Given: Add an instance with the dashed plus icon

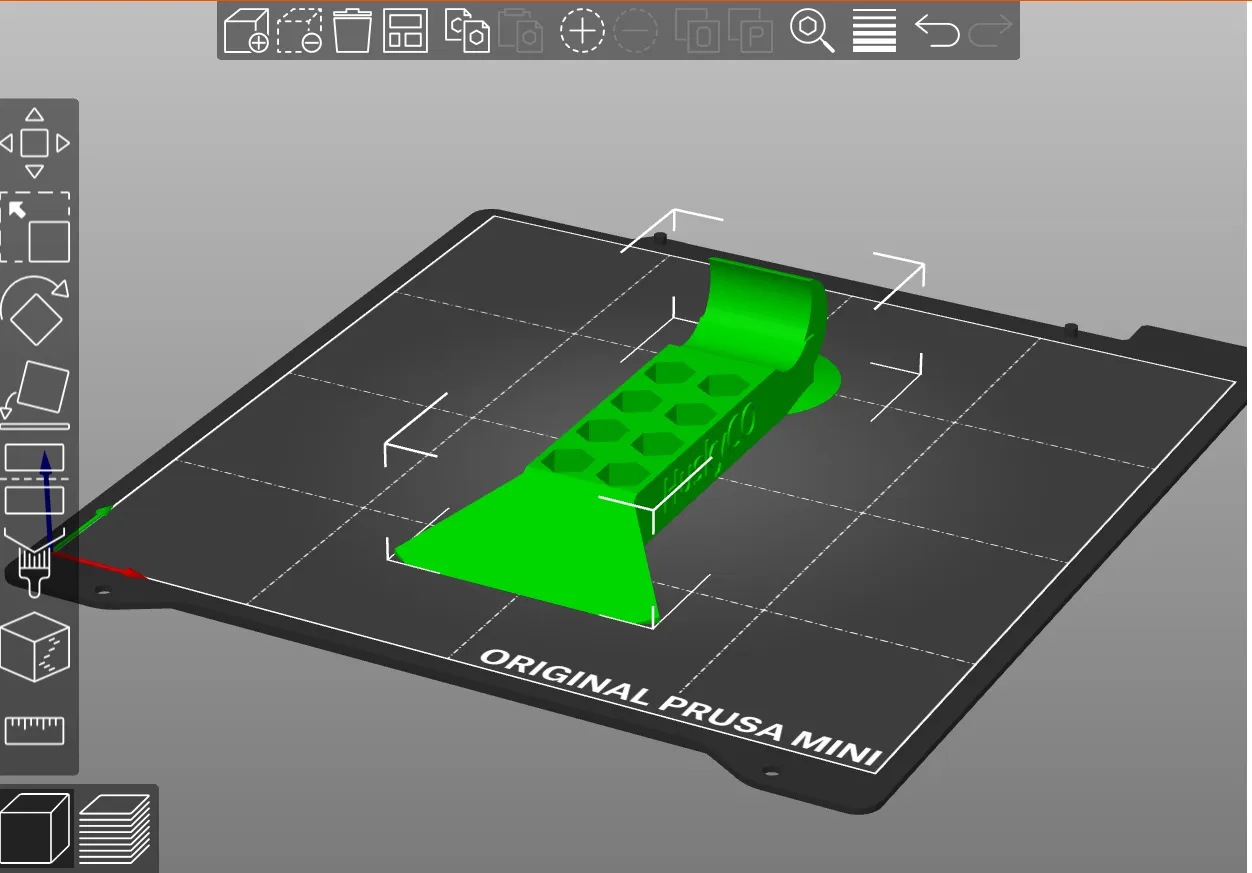Looking at the screenshot, I should pos(582,31).
